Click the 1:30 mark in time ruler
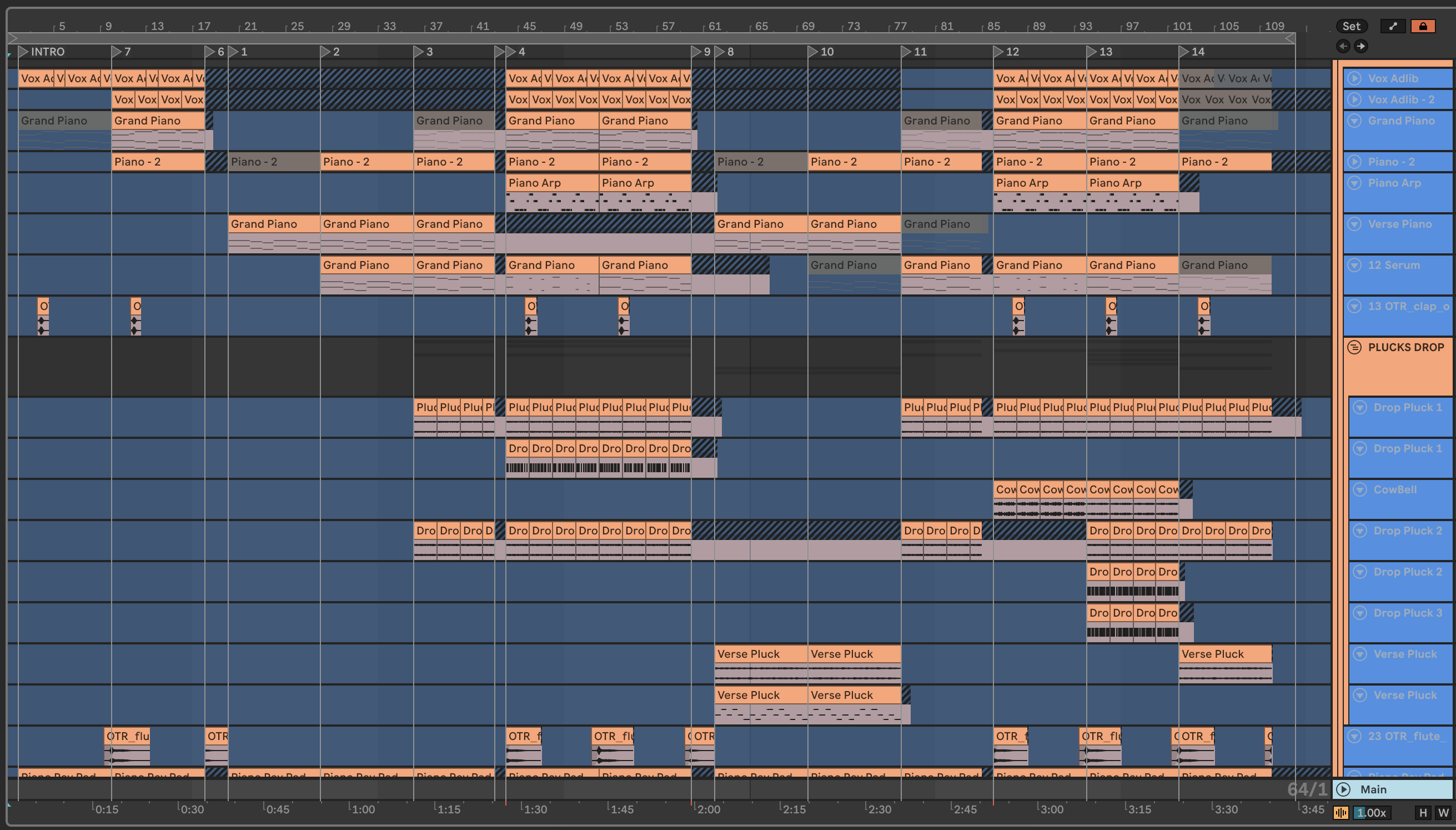Screen dimensions: 1456x830 [534, 809]
